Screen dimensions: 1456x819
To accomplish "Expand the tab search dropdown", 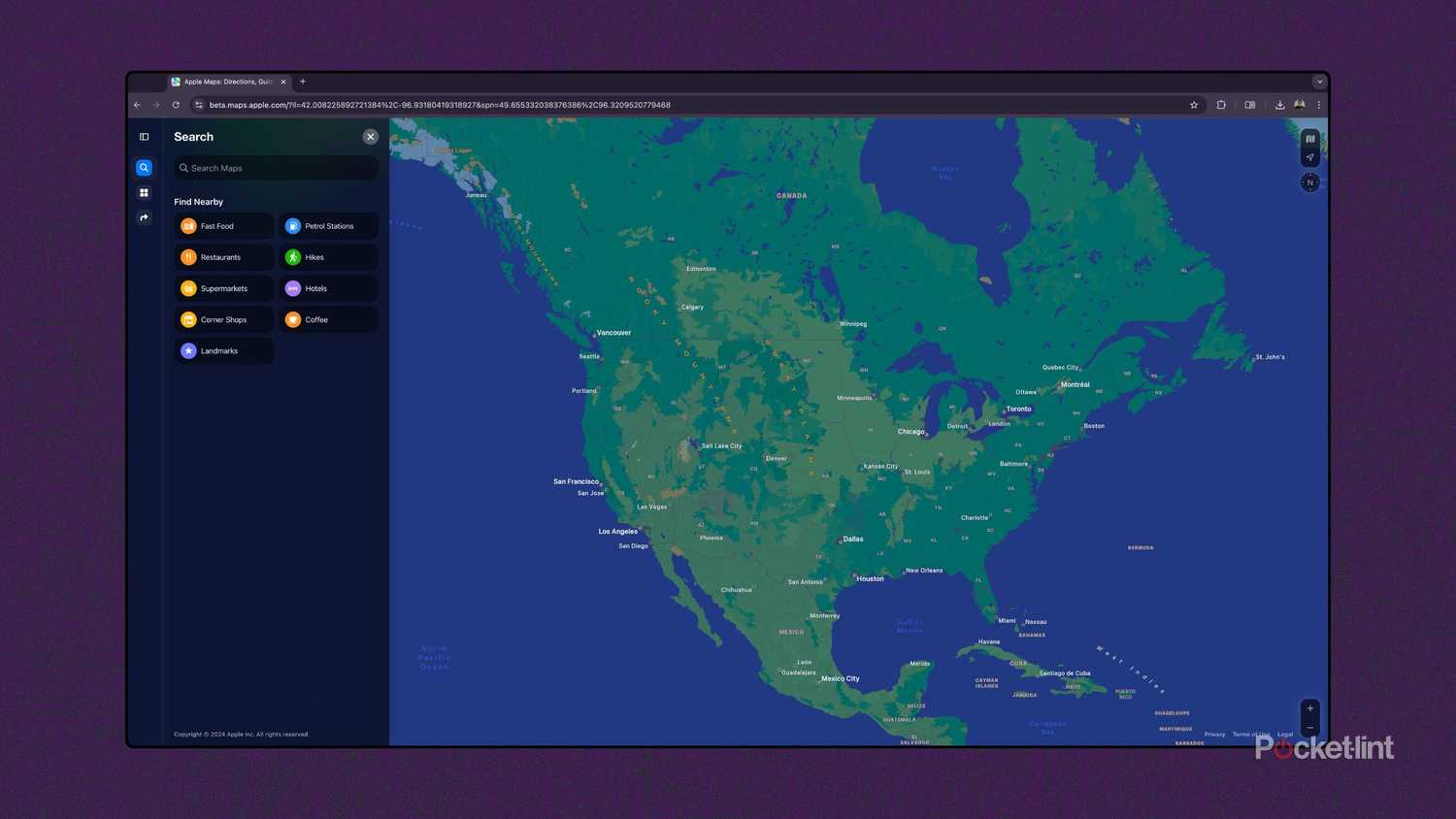I will (1319, 82).
